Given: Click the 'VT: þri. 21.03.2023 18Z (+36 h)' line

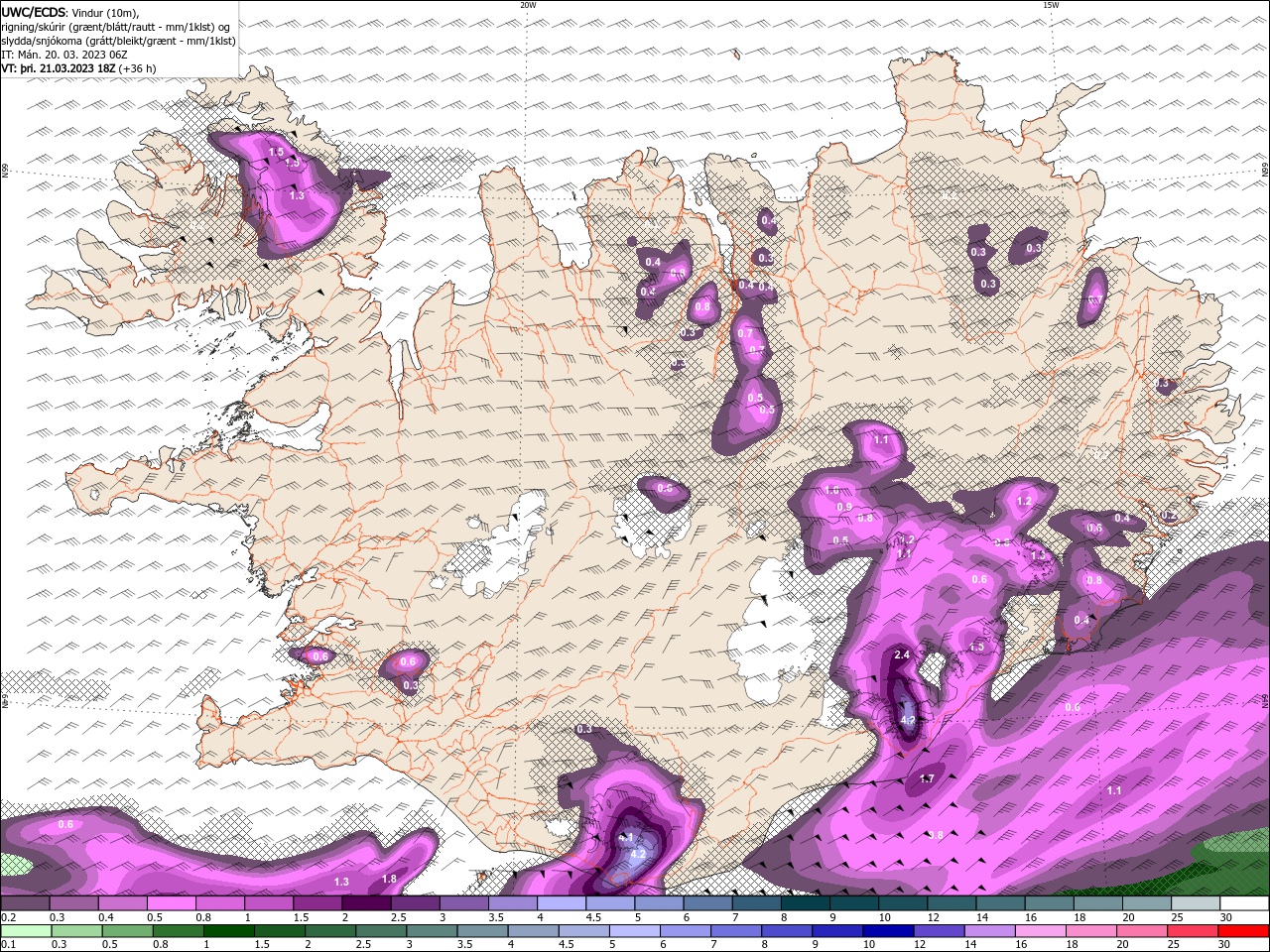Looking at the screenshot, I should pyautogui.click(x=78, y=68).
